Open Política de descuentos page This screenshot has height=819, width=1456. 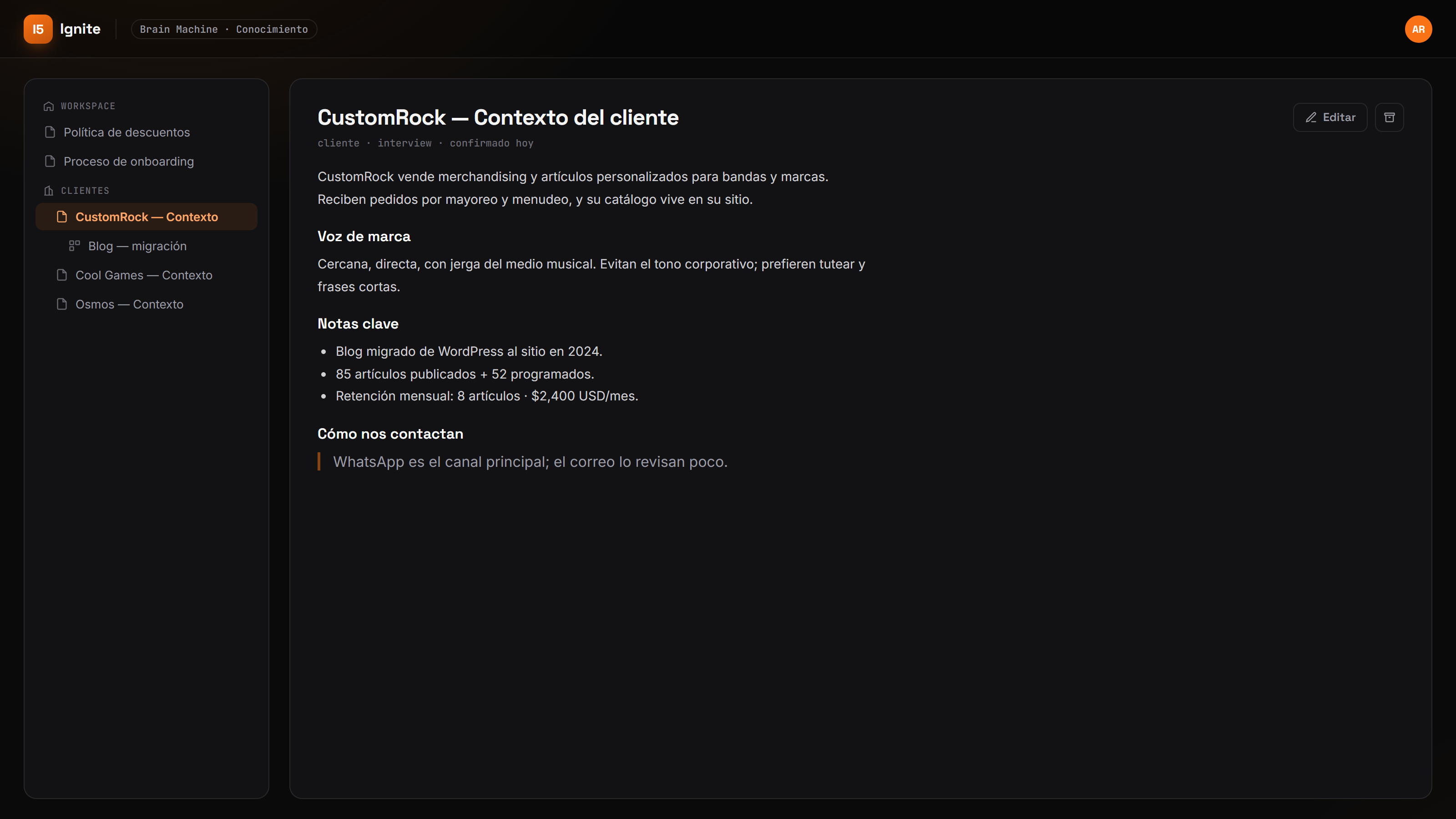(147, 131)
